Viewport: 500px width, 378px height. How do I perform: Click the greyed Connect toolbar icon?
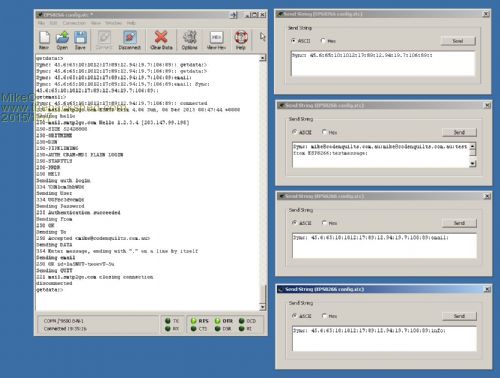pyautogui.click(x=104, y=40)
